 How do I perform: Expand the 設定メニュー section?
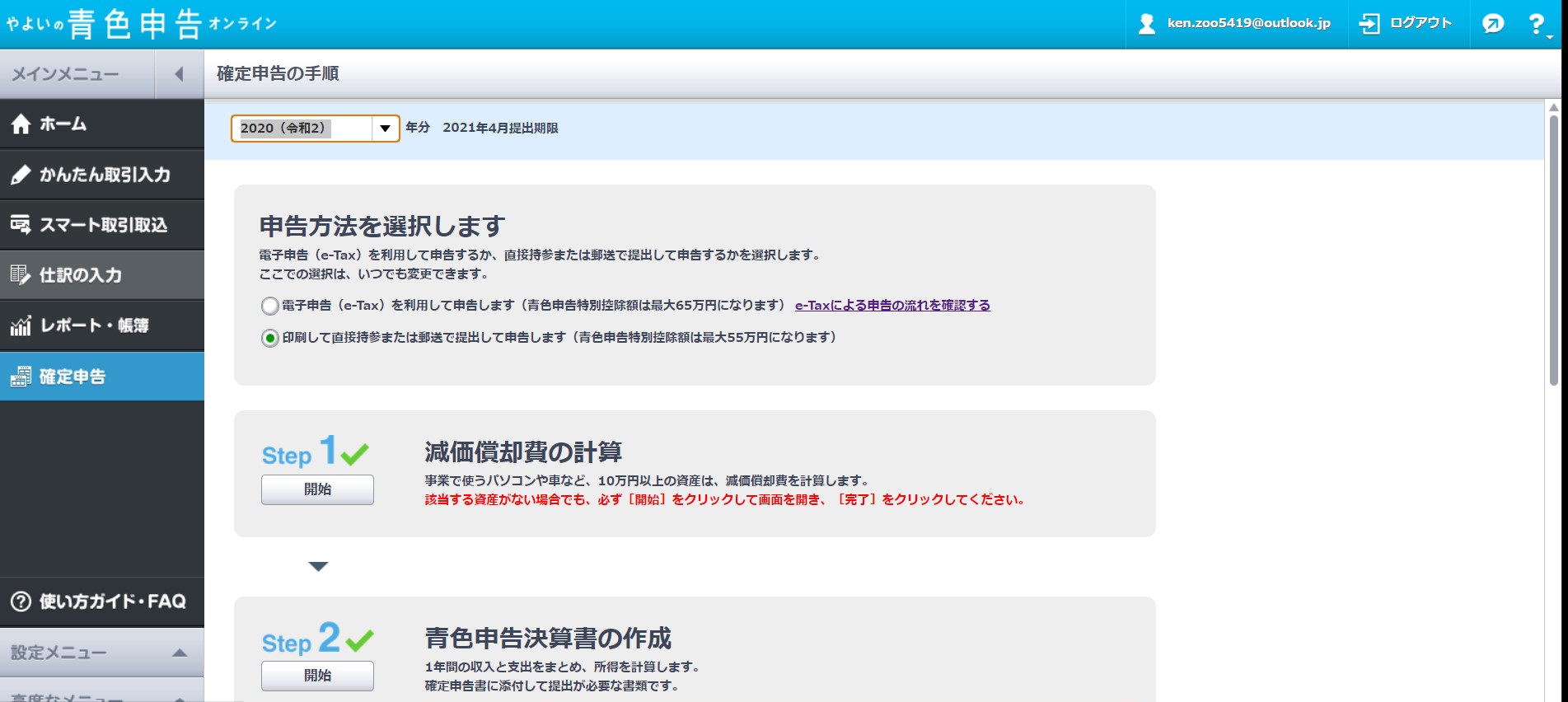[102, 653]
